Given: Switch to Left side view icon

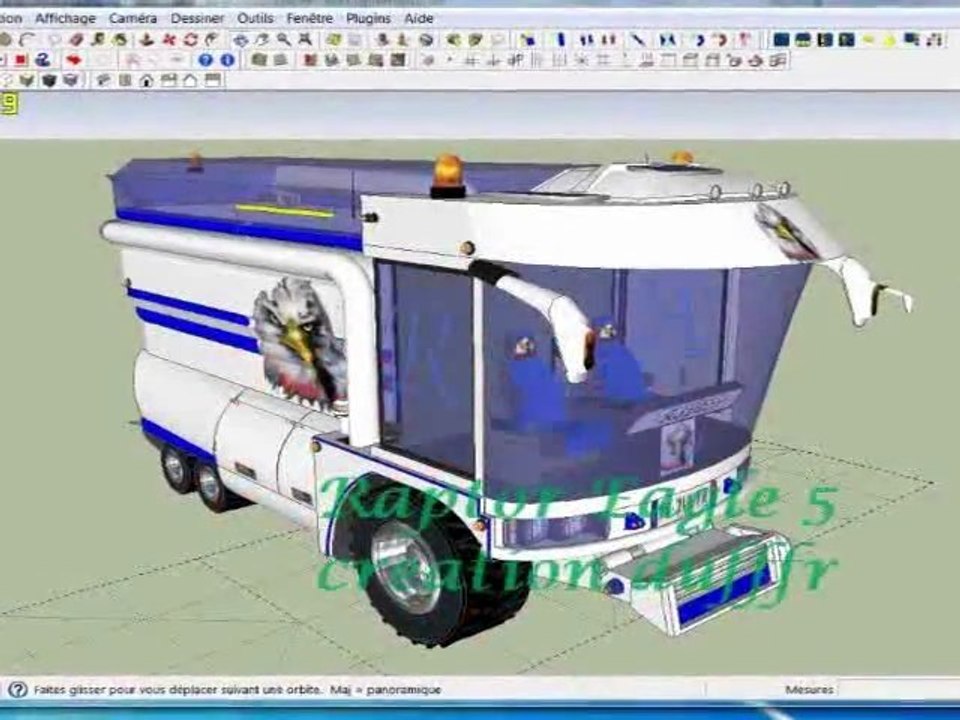Looking at the screenshot, I should point(212,80).
